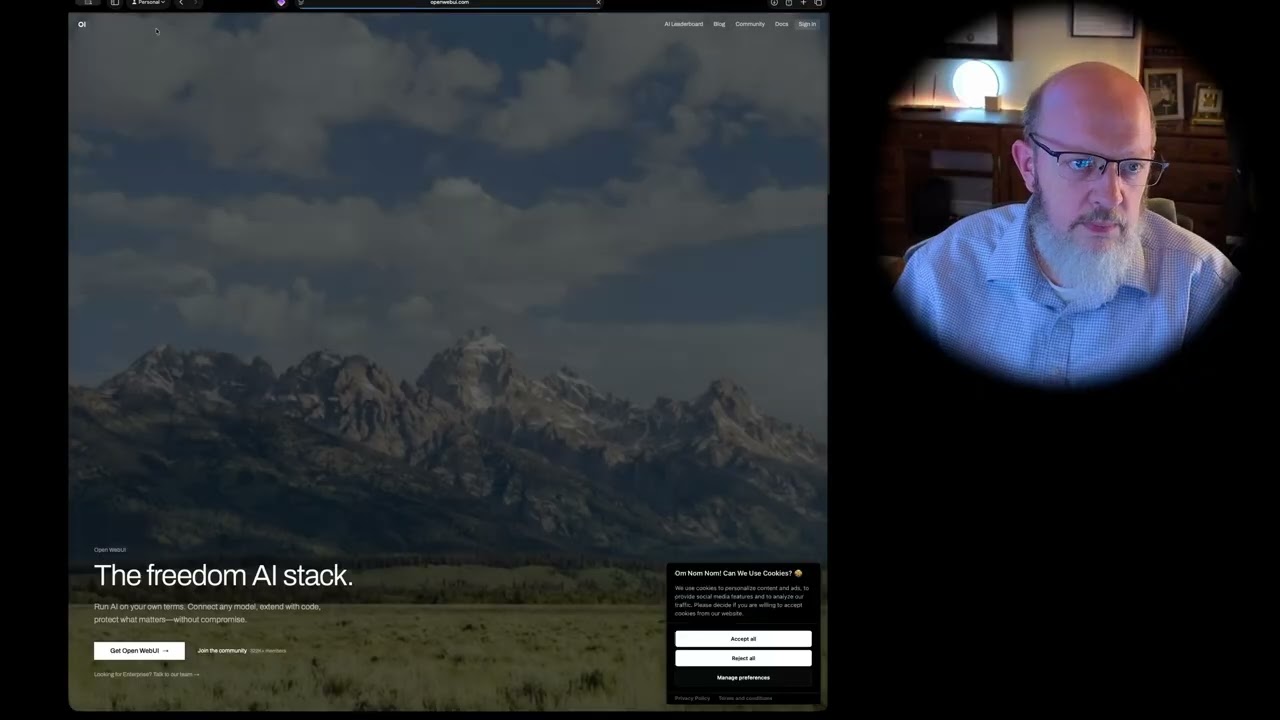Show the tab overview icon
Viewport: 1280px width, 720px height.
point(818,3)
